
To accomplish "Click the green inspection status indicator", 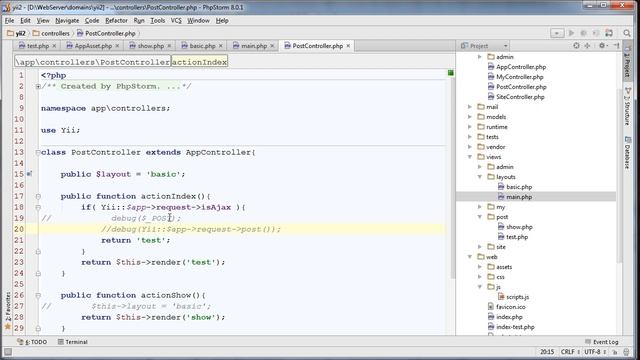I will click(451, 73).
